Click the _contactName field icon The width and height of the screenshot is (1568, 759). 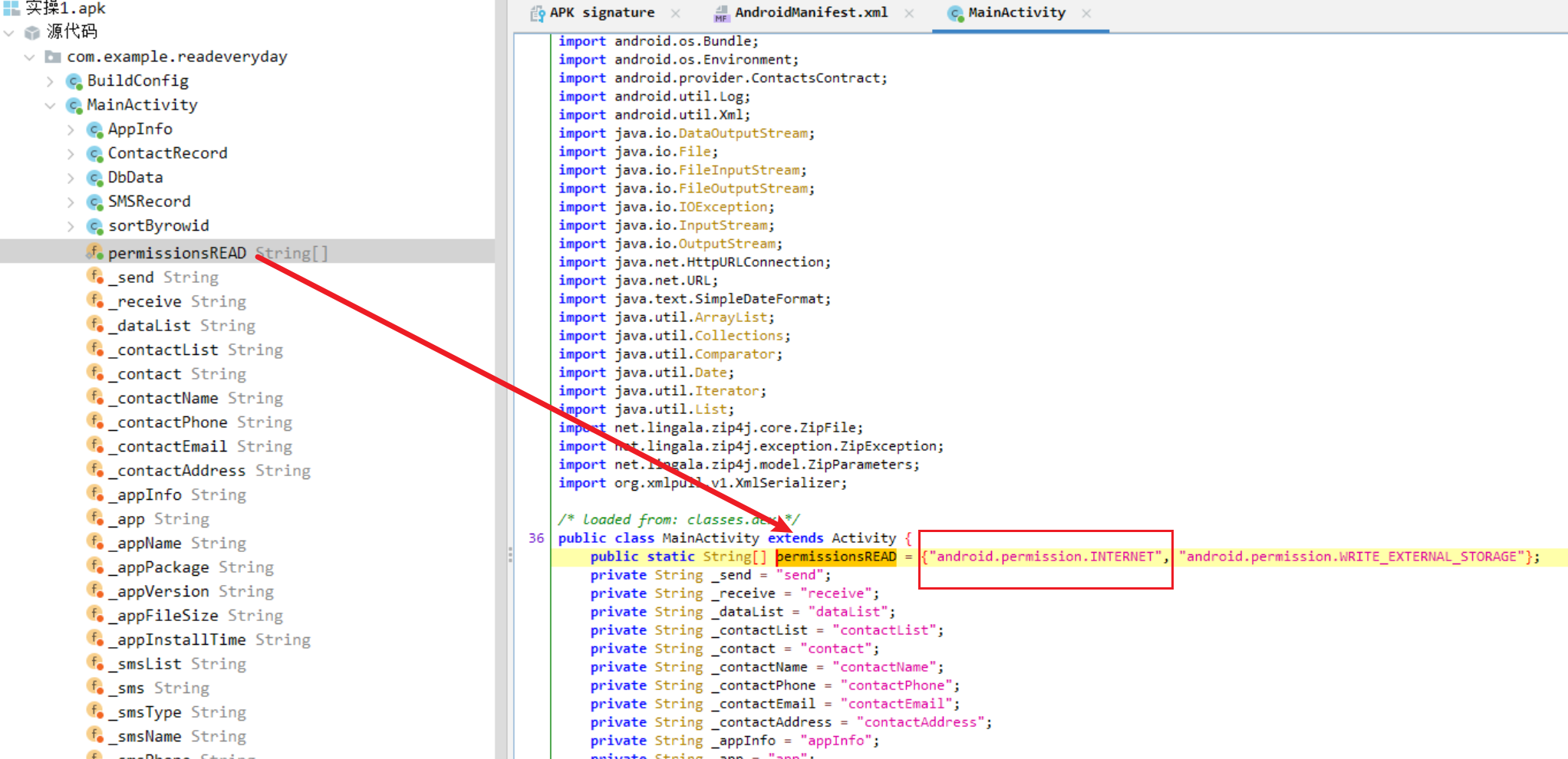[x=95, y=397]
